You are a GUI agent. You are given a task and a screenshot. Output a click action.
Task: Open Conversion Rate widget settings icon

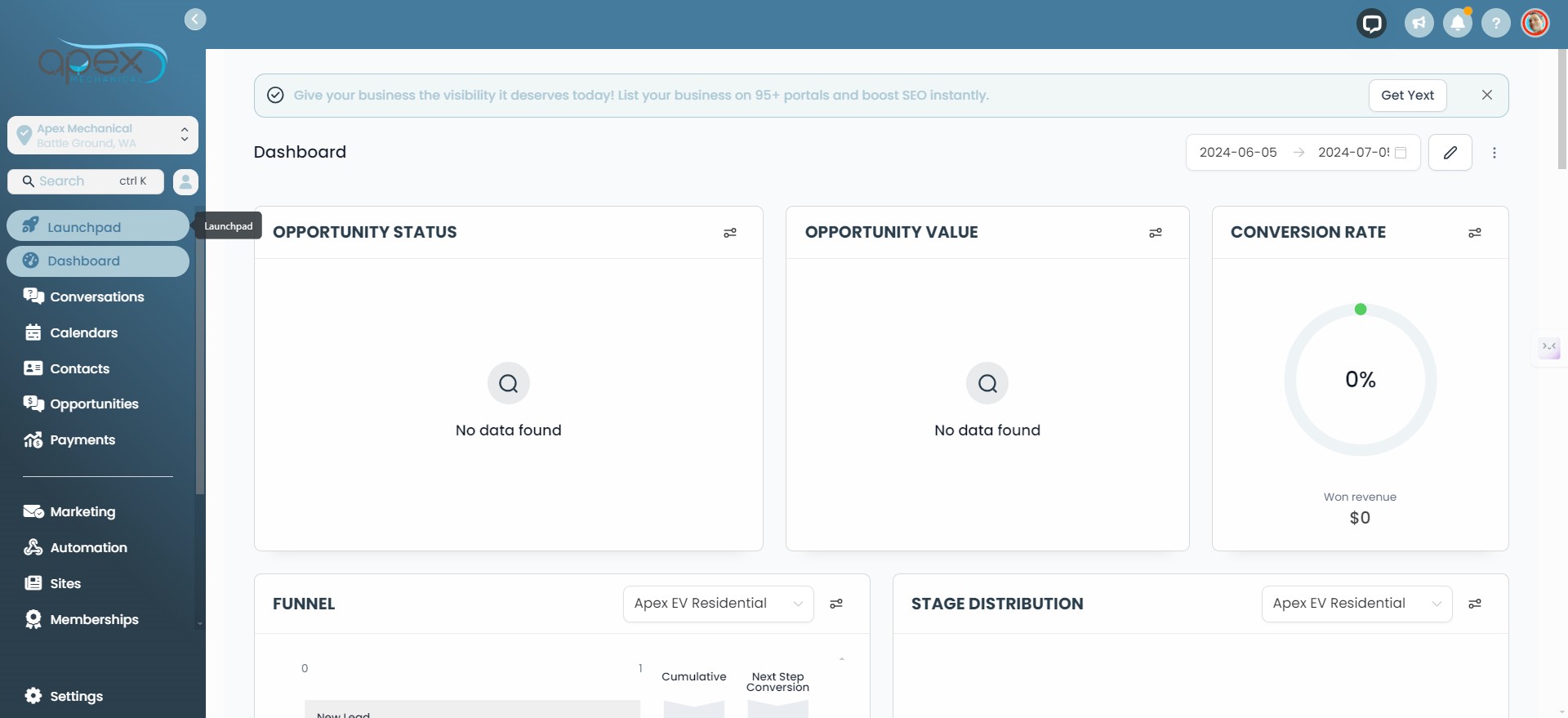coord(1475,233)
